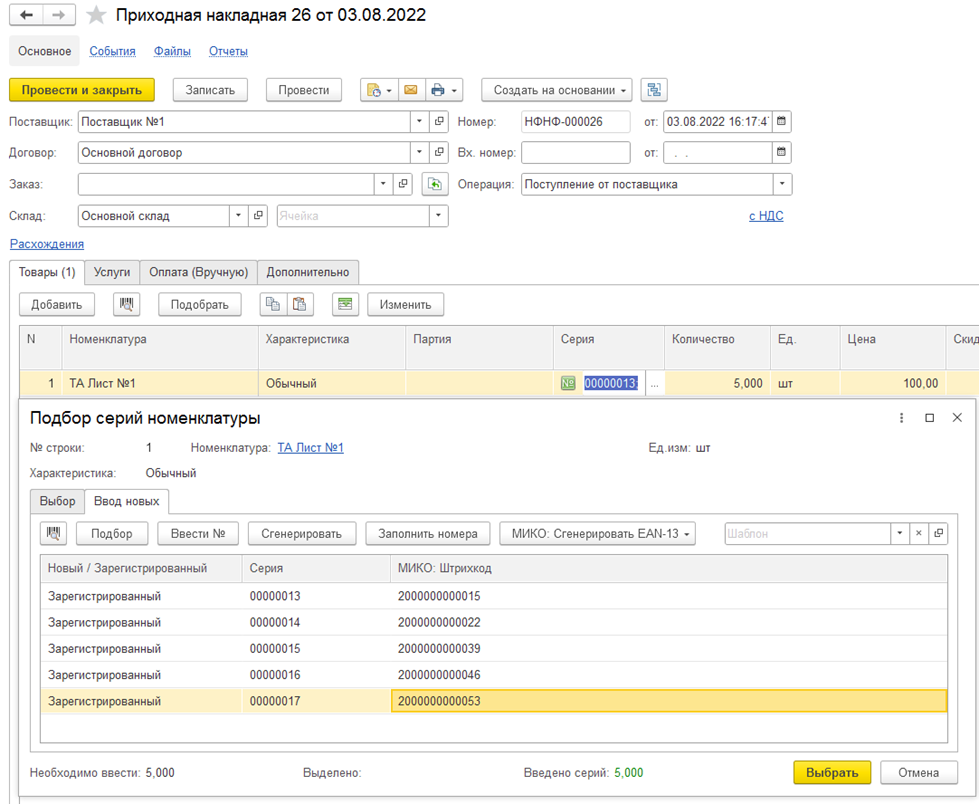The width and height of the screenshot is (979, 804).
Task: Open the Заказ record with the open icon
Action: click(x=403, y=184)
